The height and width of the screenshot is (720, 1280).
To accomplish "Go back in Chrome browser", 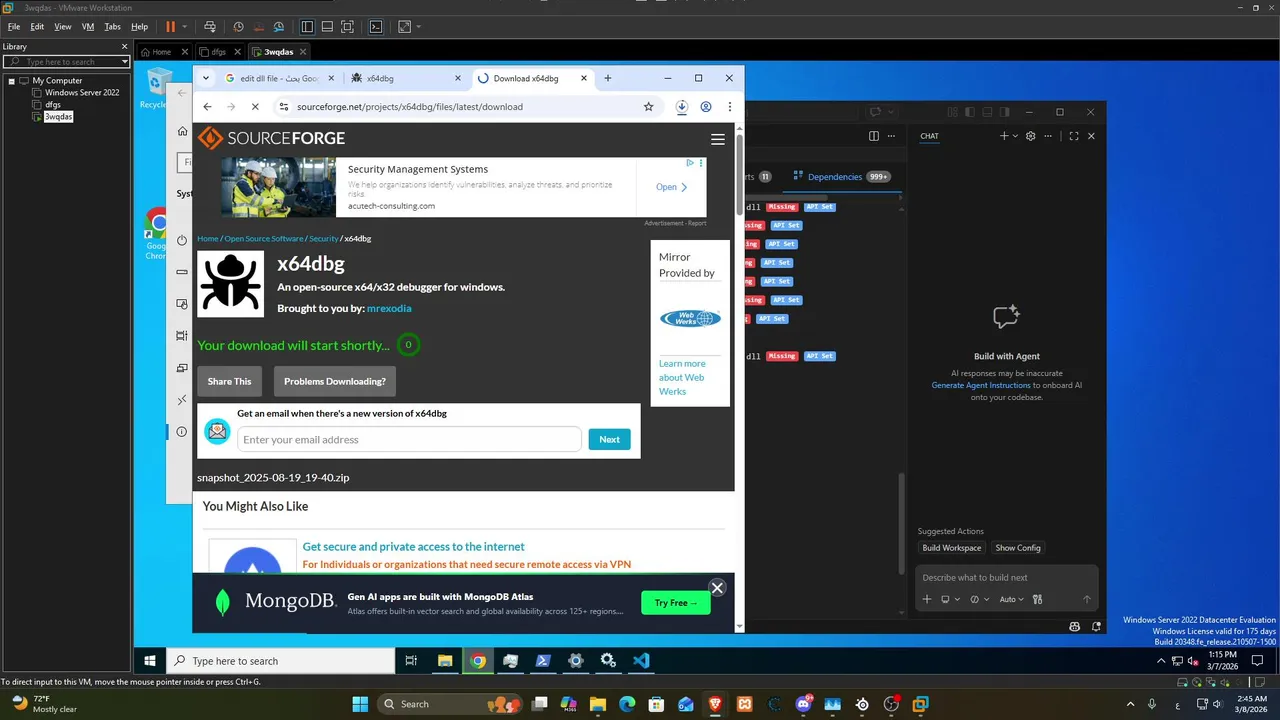I will click(207, 107).
